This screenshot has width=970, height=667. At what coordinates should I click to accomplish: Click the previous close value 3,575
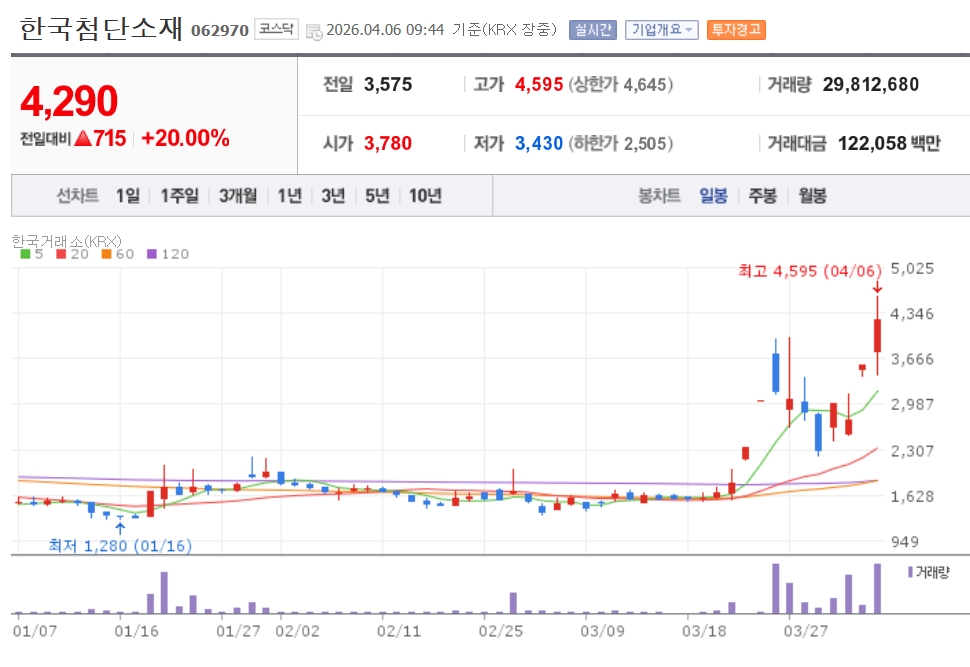[x=388, y=85]
